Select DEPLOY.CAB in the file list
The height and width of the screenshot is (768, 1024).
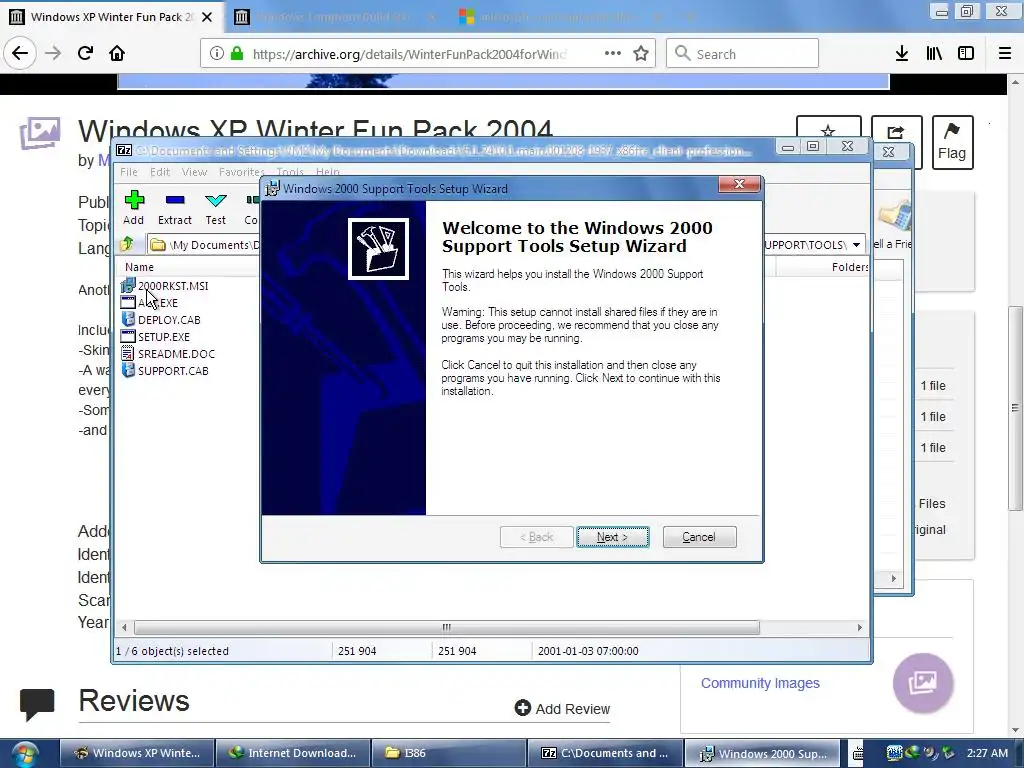[x=169, y=320]
